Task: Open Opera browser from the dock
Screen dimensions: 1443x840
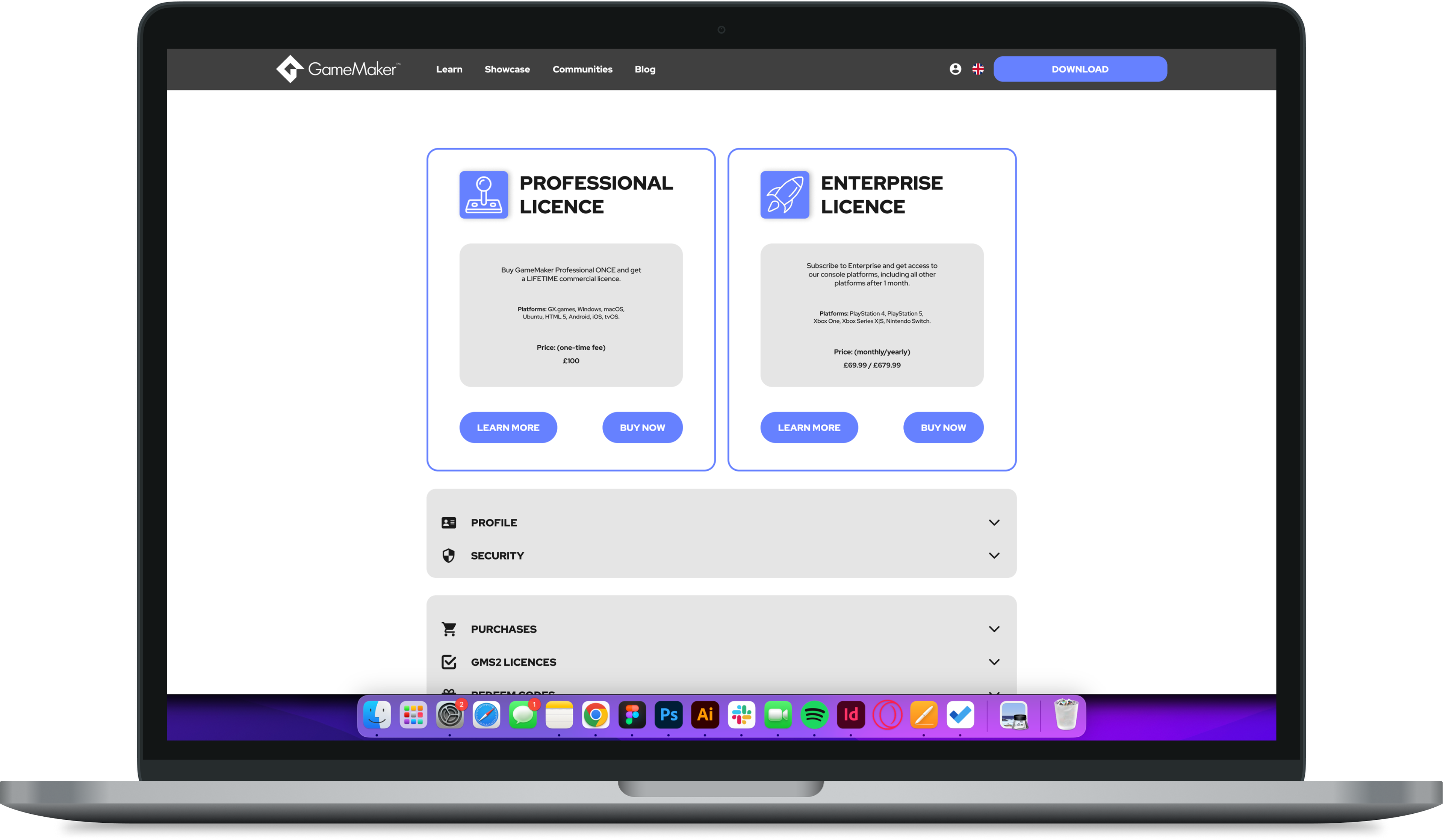Action: coord(887,715)
